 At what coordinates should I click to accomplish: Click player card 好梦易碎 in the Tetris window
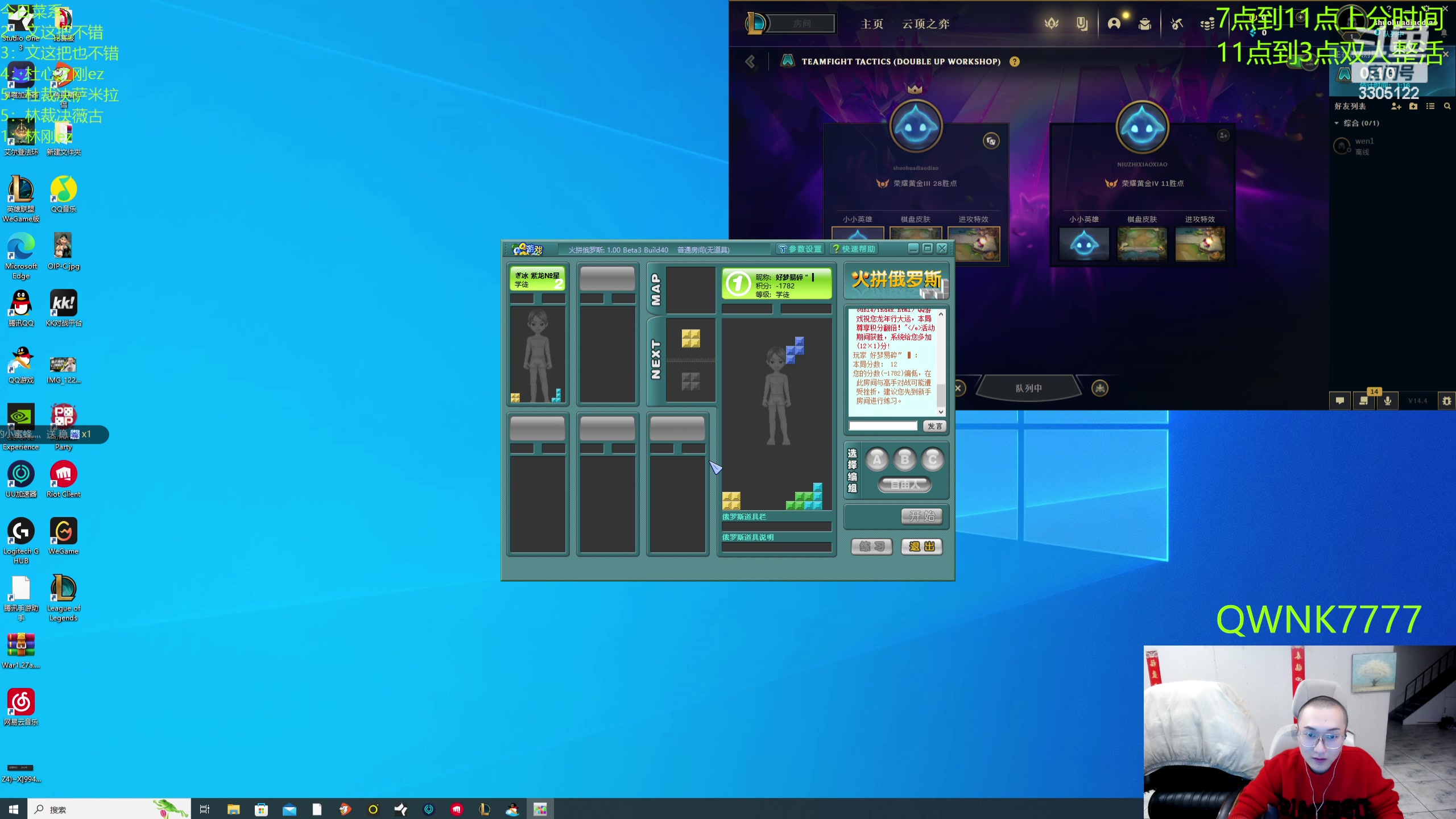point(777,284)
